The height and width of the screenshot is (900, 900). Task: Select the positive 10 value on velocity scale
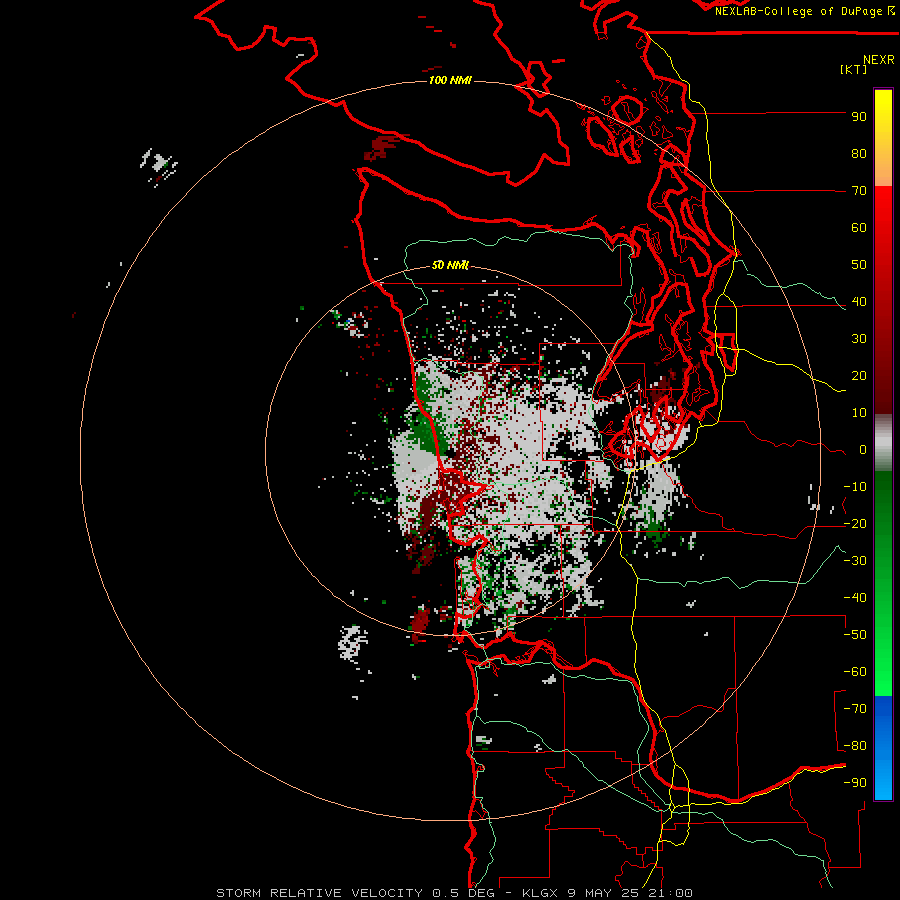pyautogui.click(x=859, y=413)
